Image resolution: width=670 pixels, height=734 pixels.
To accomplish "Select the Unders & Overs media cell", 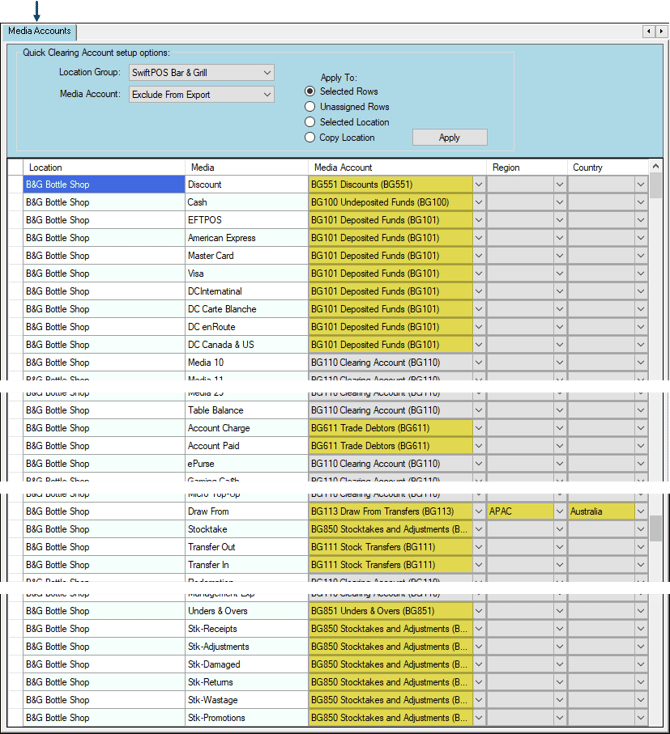I will click(246, 611).
